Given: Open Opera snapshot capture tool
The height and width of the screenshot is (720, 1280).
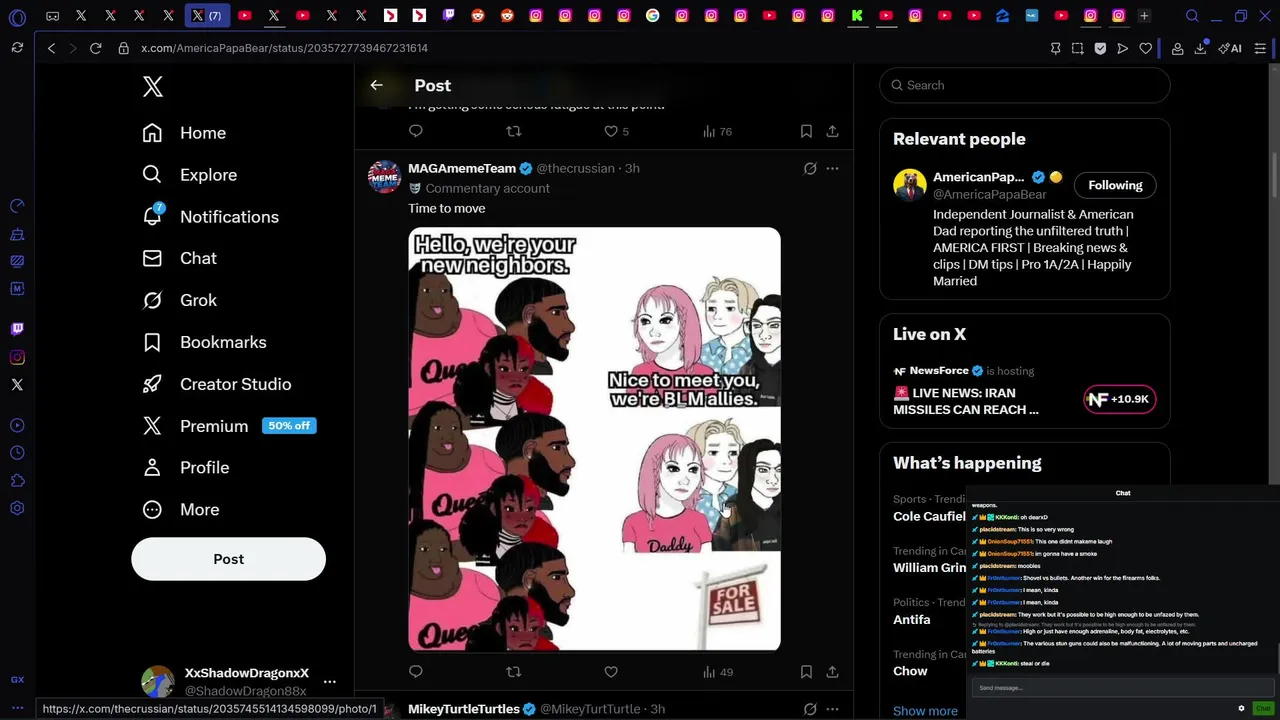Looking at the screenshot, I should 1077,48.
